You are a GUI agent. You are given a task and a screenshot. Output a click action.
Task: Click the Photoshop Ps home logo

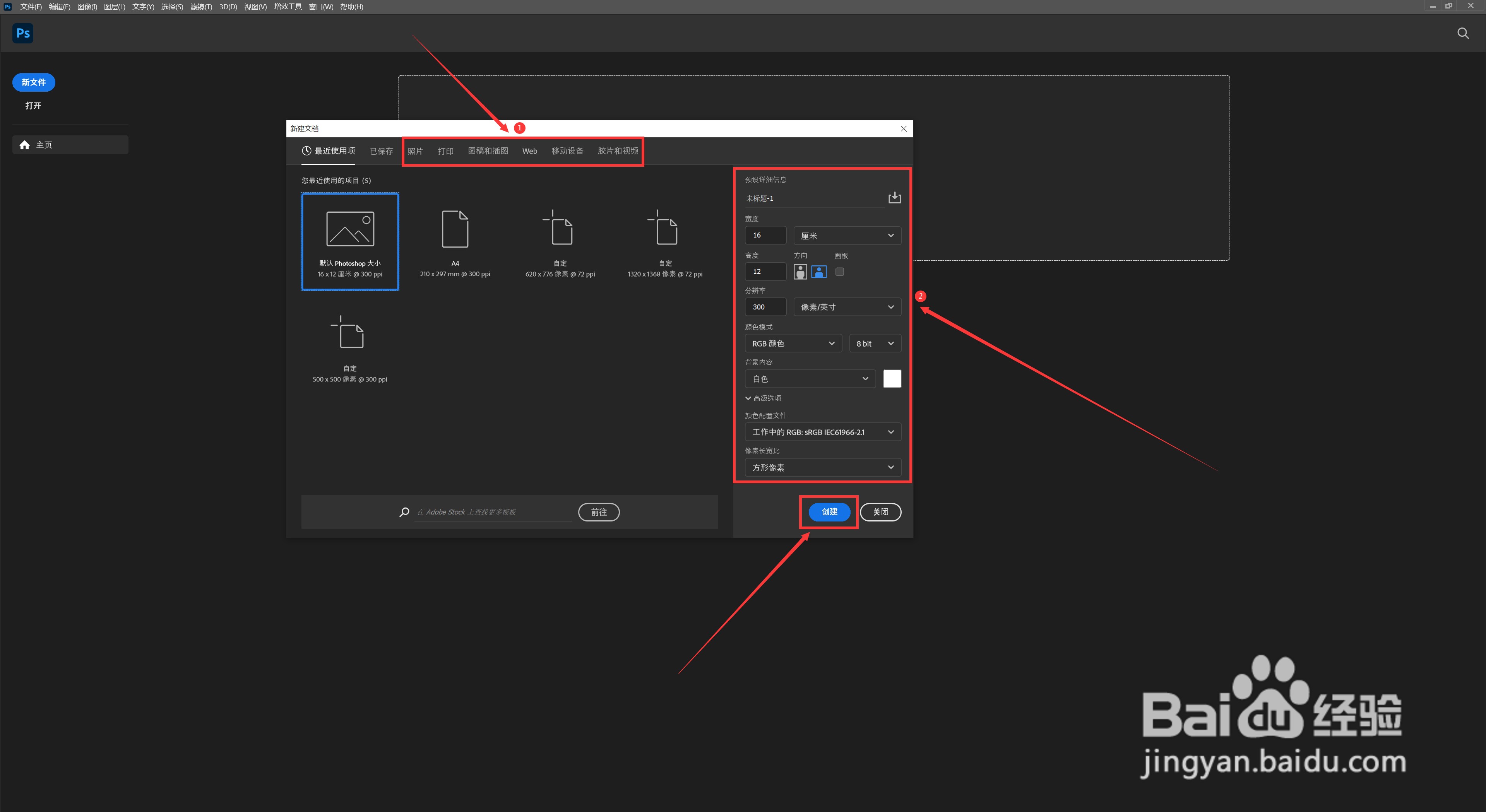22,33
